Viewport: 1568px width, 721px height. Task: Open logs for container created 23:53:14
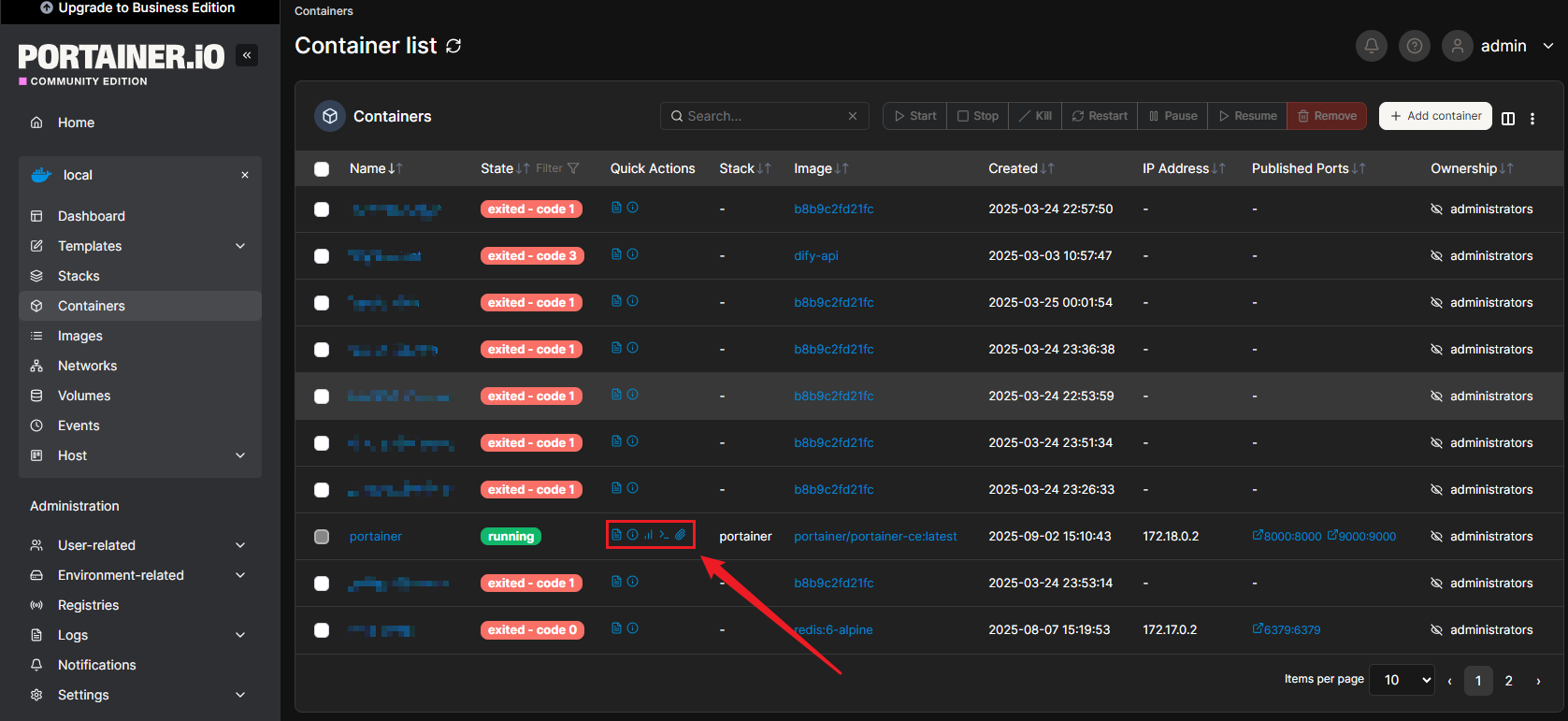[x=616, y=581]
